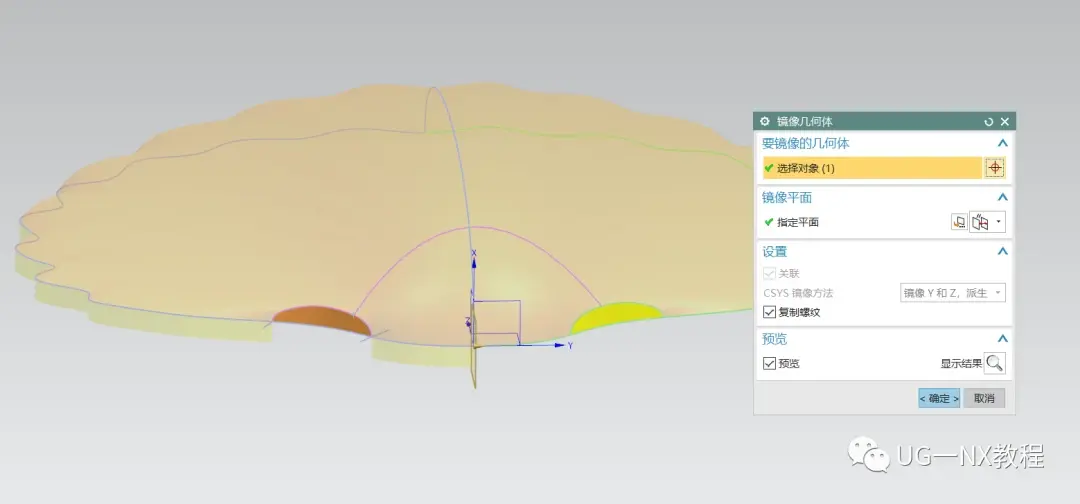The width and height of the screenshot is (1080, 504).
Task: Uncheck the 复制螺纹 checkbox
Action: [769, 312]
